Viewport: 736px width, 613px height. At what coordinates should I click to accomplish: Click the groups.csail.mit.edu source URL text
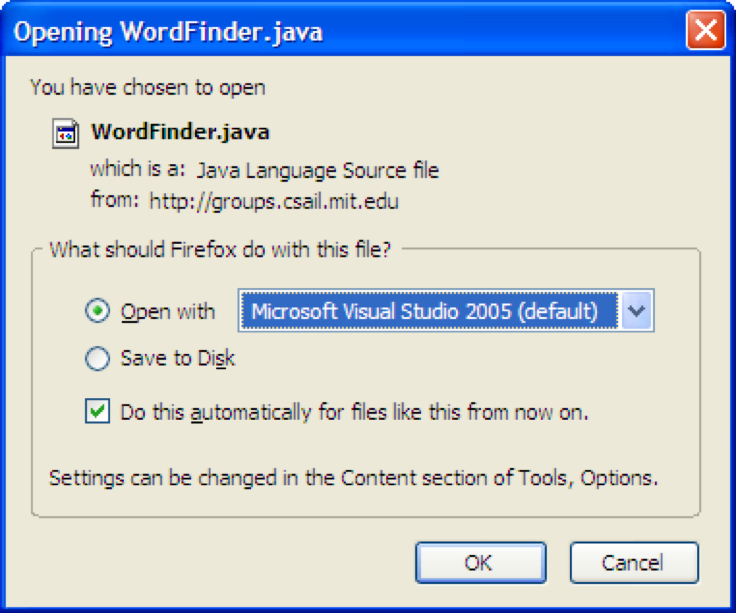click(x=274, y=202)
